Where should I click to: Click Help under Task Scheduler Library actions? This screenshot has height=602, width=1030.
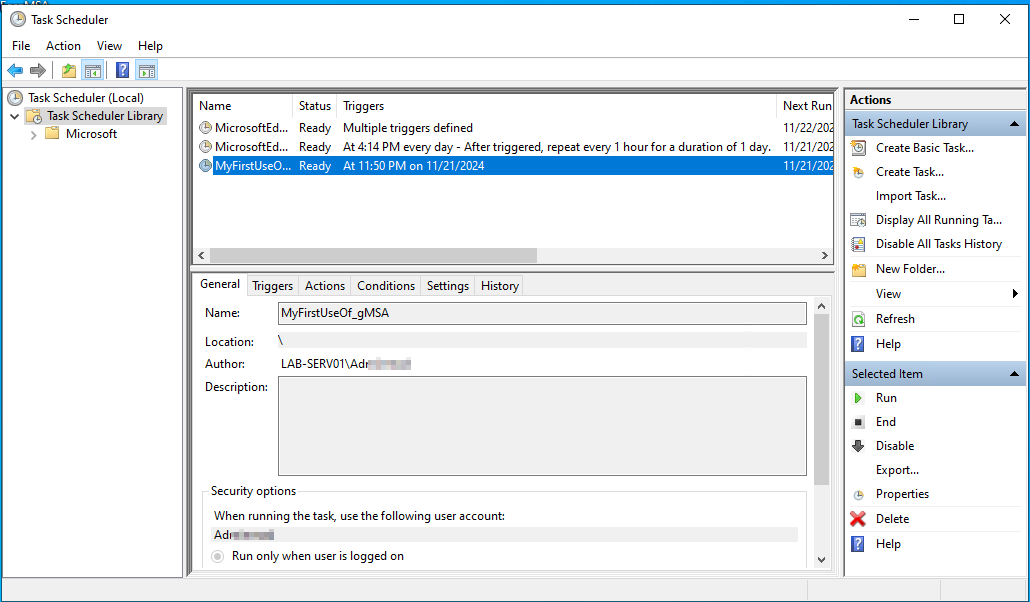tap(887, 344)
